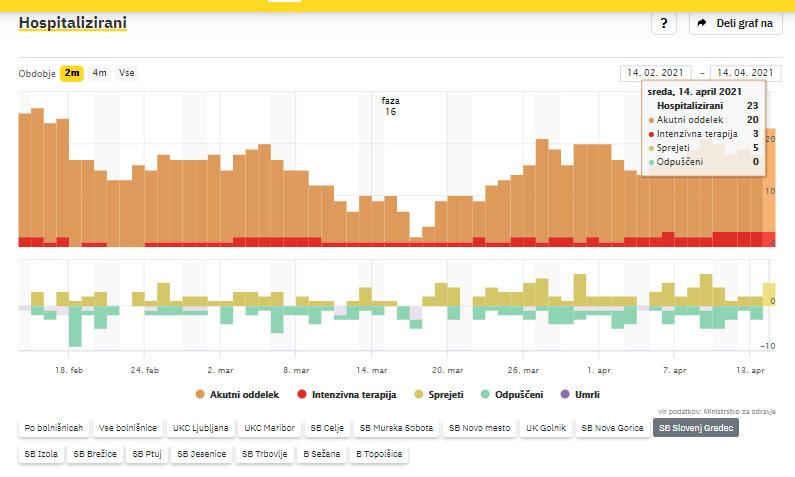795x477 pixels.
Task: Select the Po bolnišnicah filter
Action: click(x=53, y=428)
